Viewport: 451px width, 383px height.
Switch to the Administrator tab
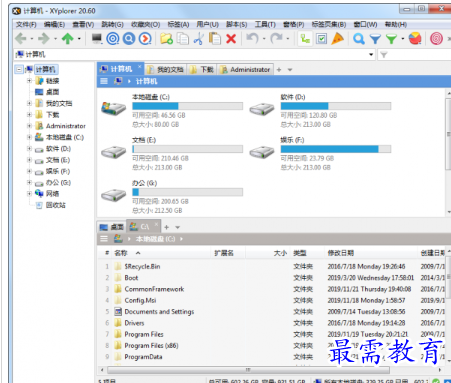point(245,69)
